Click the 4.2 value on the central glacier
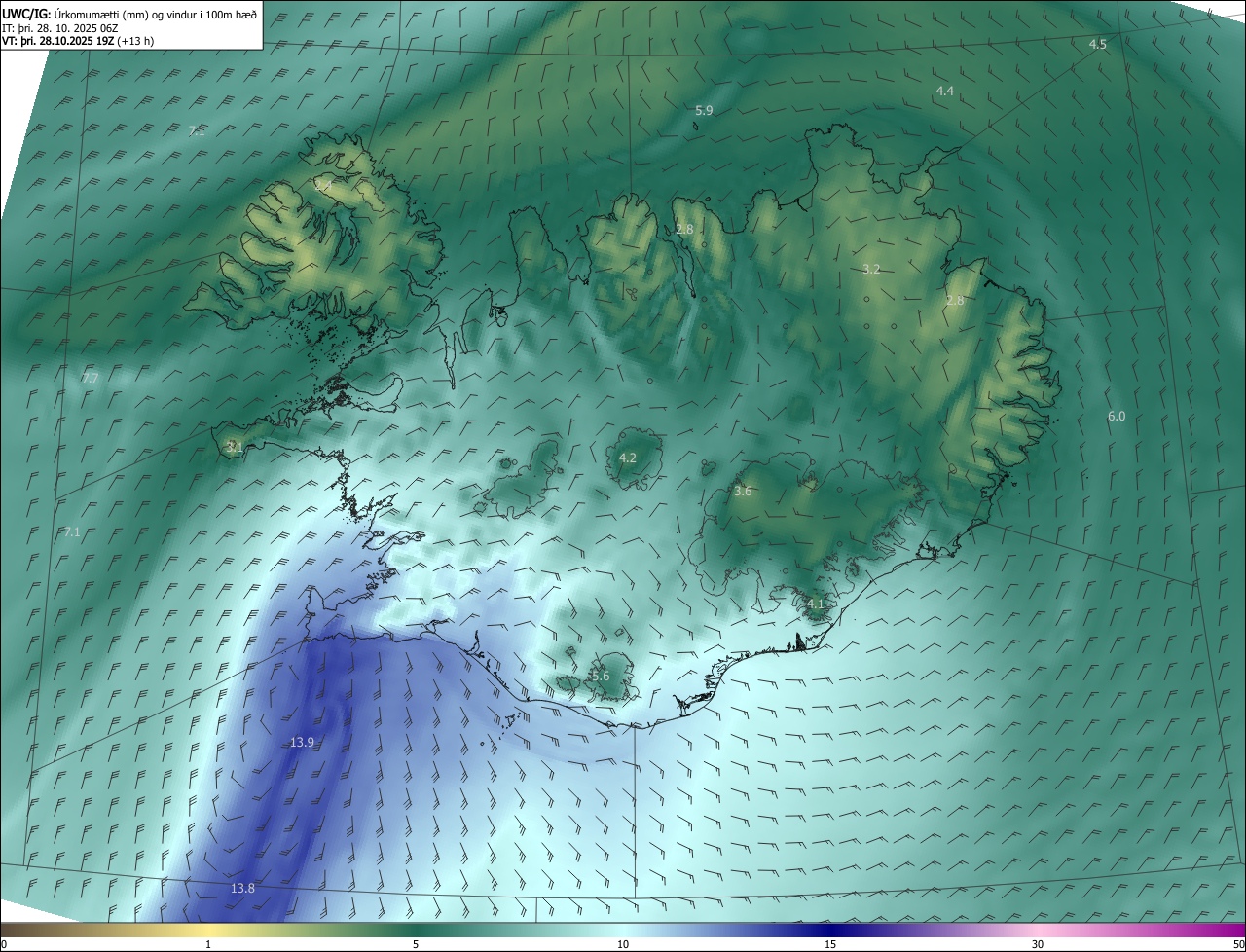This screenshot has height=952, width=1246. pos(628,458)
